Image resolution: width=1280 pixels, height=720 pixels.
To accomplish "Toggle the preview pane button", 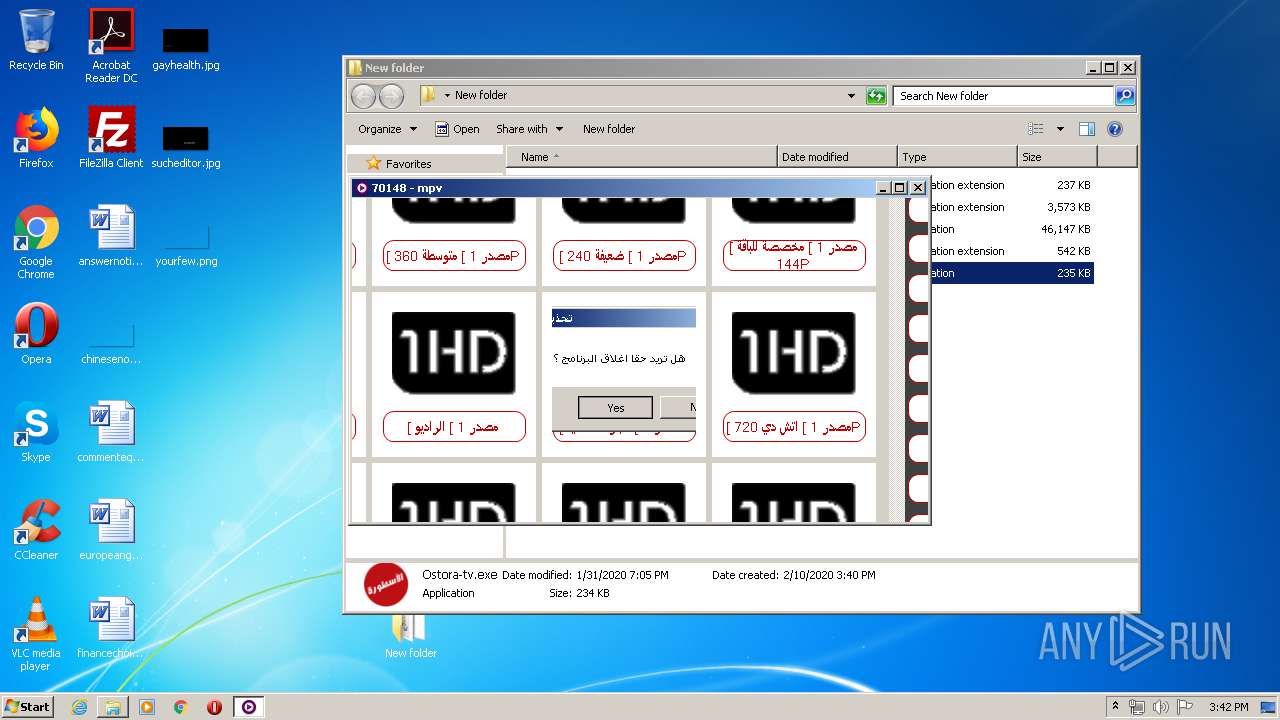I will (x=1087, y=129).
